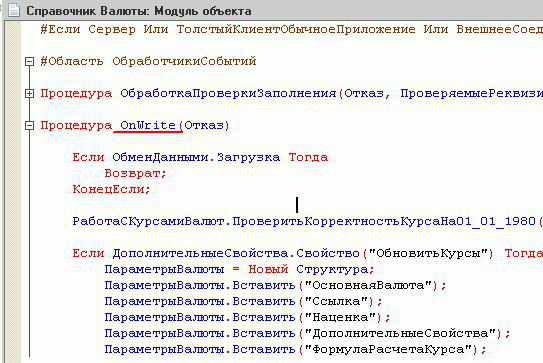This screenshot has height=363, width=543.
Task: Expand the ОбработкаПроверкиЗаполнения procedure
Action: tap(29, 94)
